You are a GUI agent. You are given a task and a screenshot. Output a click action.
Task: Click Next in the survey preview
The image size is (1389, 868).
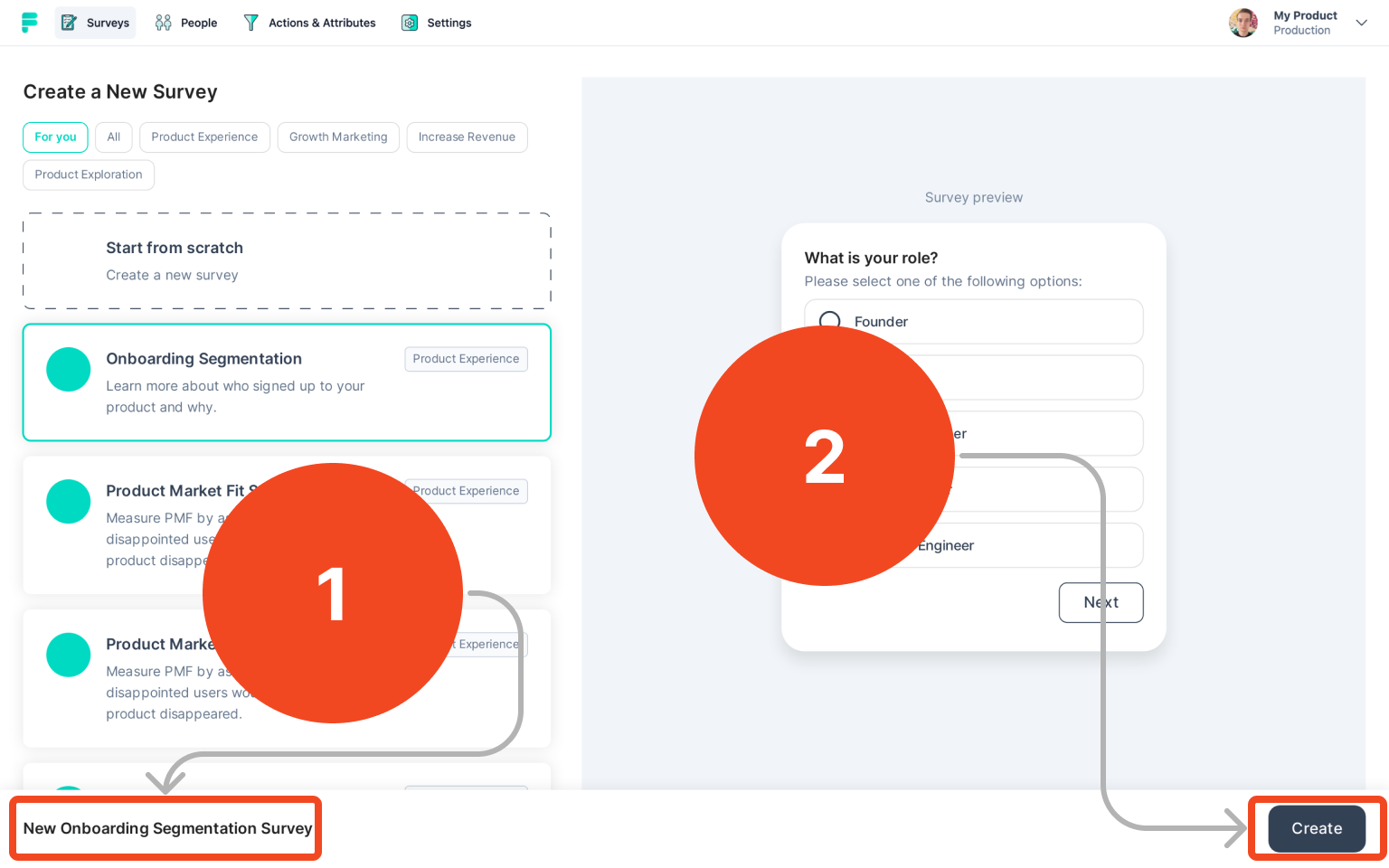tap(1101, 602)
